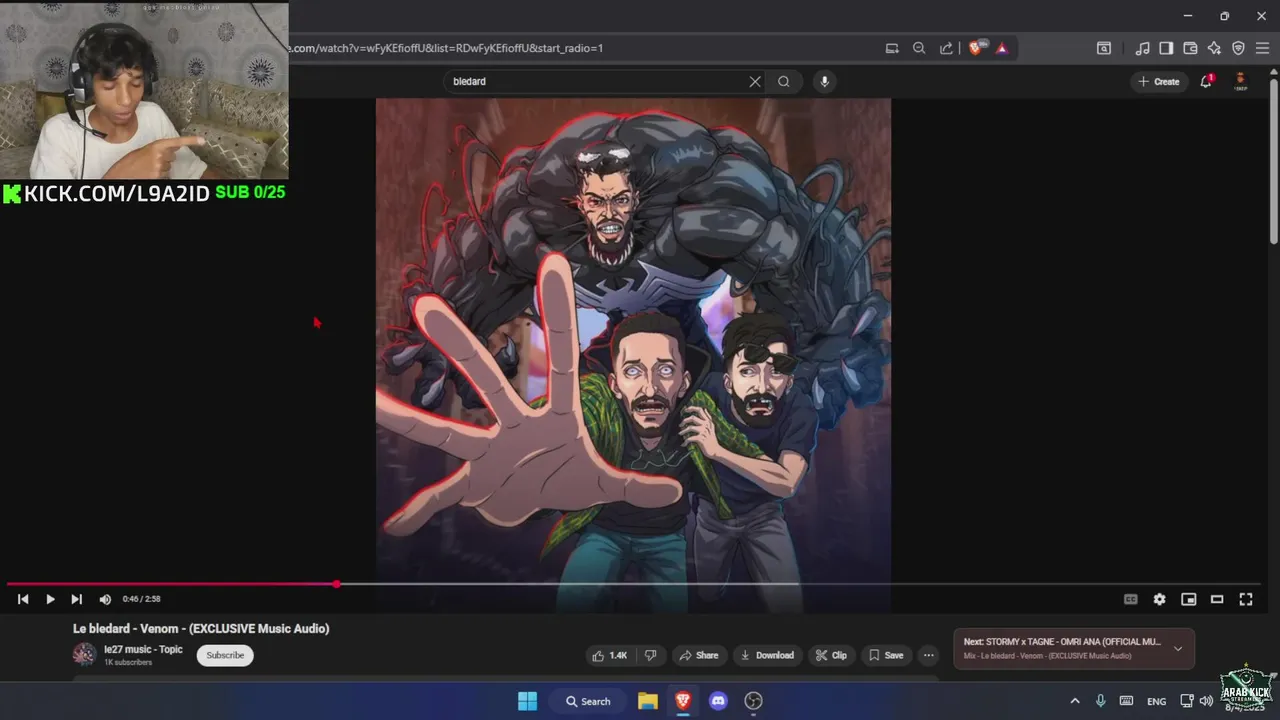Click the le27 music channel avatar

click(x=84, y=655)
